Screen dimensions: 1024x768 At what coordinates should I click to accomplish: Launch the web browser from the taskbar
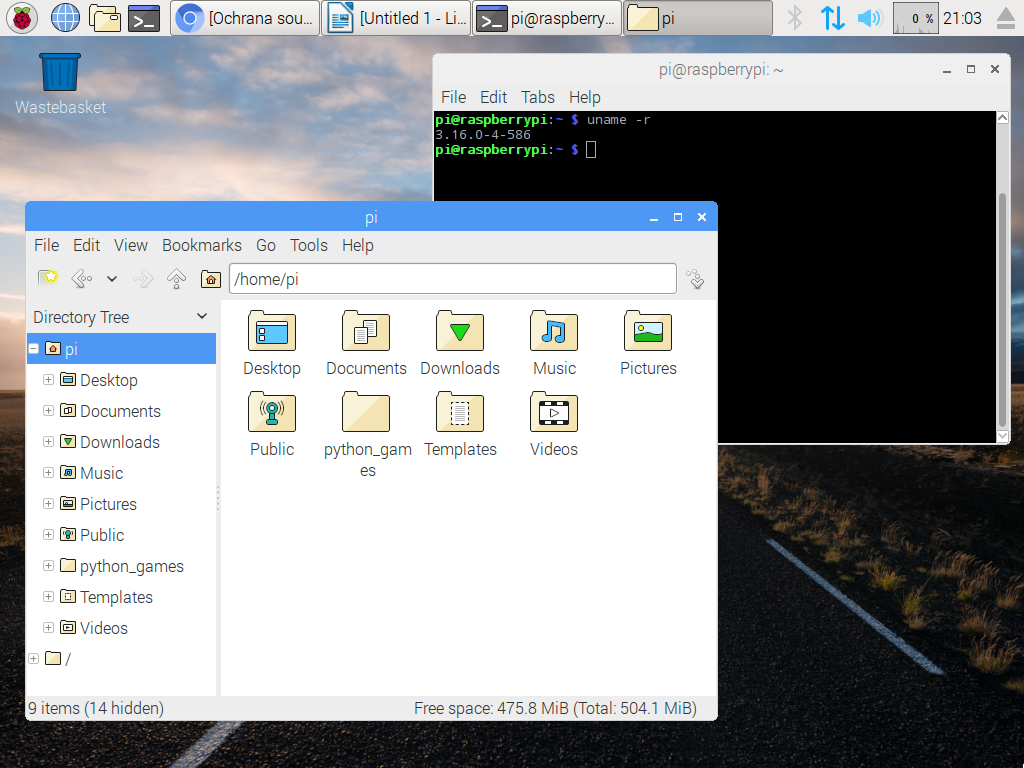[65, 17]
